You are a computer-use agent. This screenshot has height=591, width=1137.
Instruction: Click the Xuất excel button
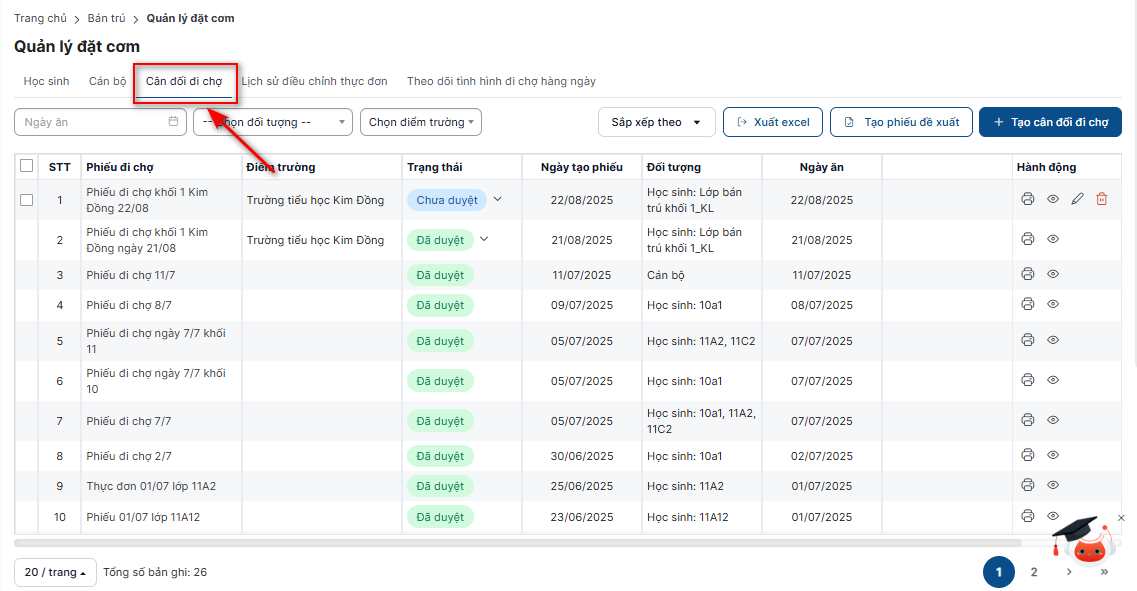[x=772, y=122]
